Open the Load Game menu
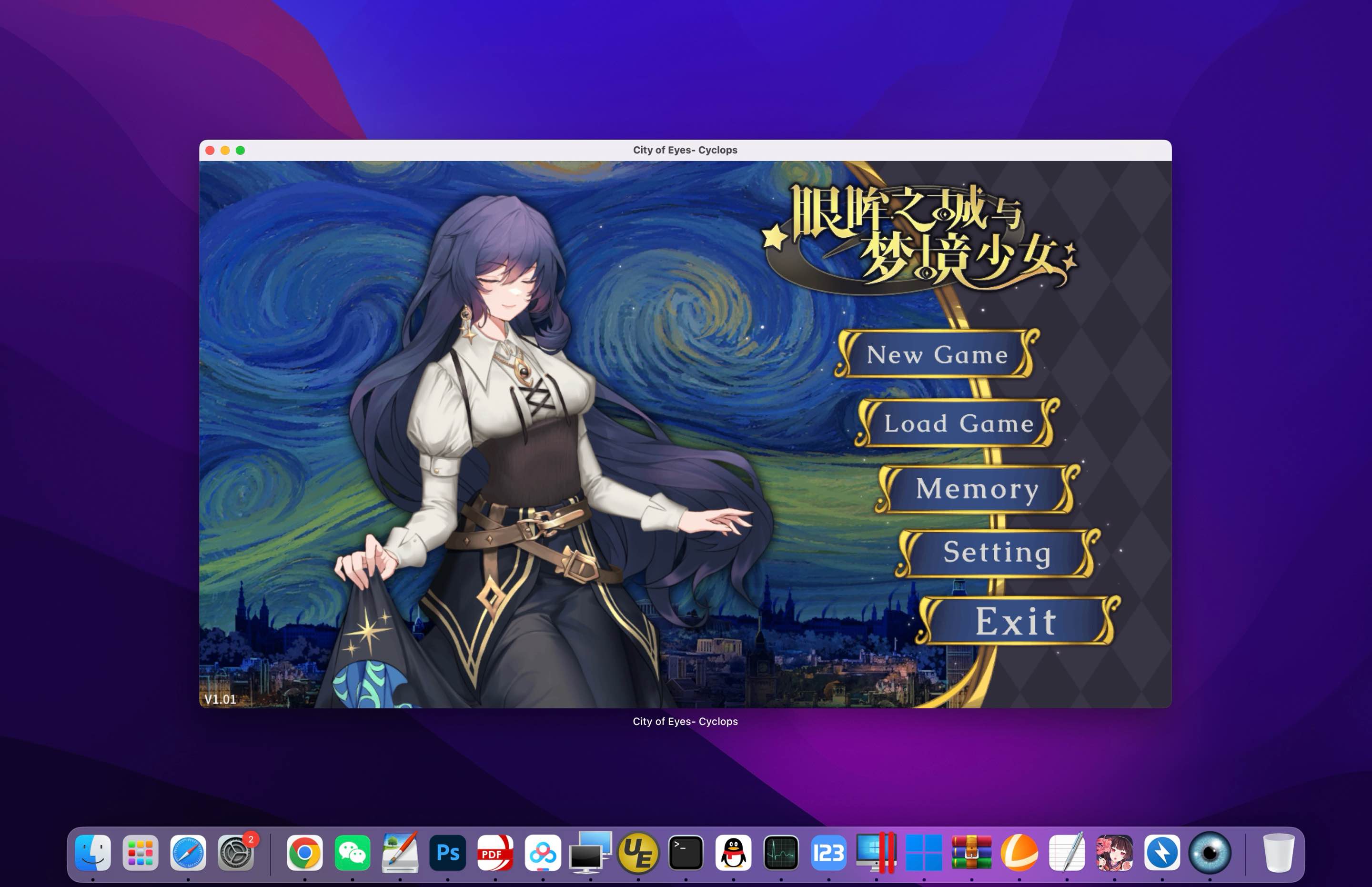1372x887 pixels. [x=958, y=423]
